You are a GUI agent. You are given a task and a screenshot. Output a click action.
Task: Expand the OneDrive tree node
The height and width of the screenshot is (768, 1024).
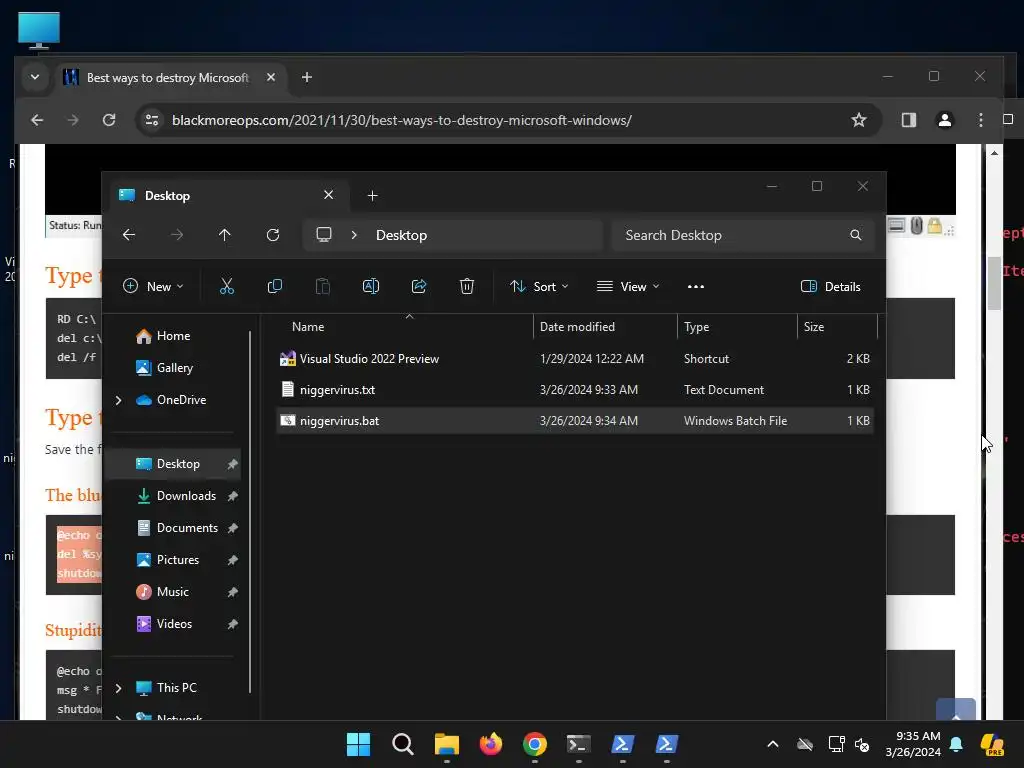click(x=118, y=400)
